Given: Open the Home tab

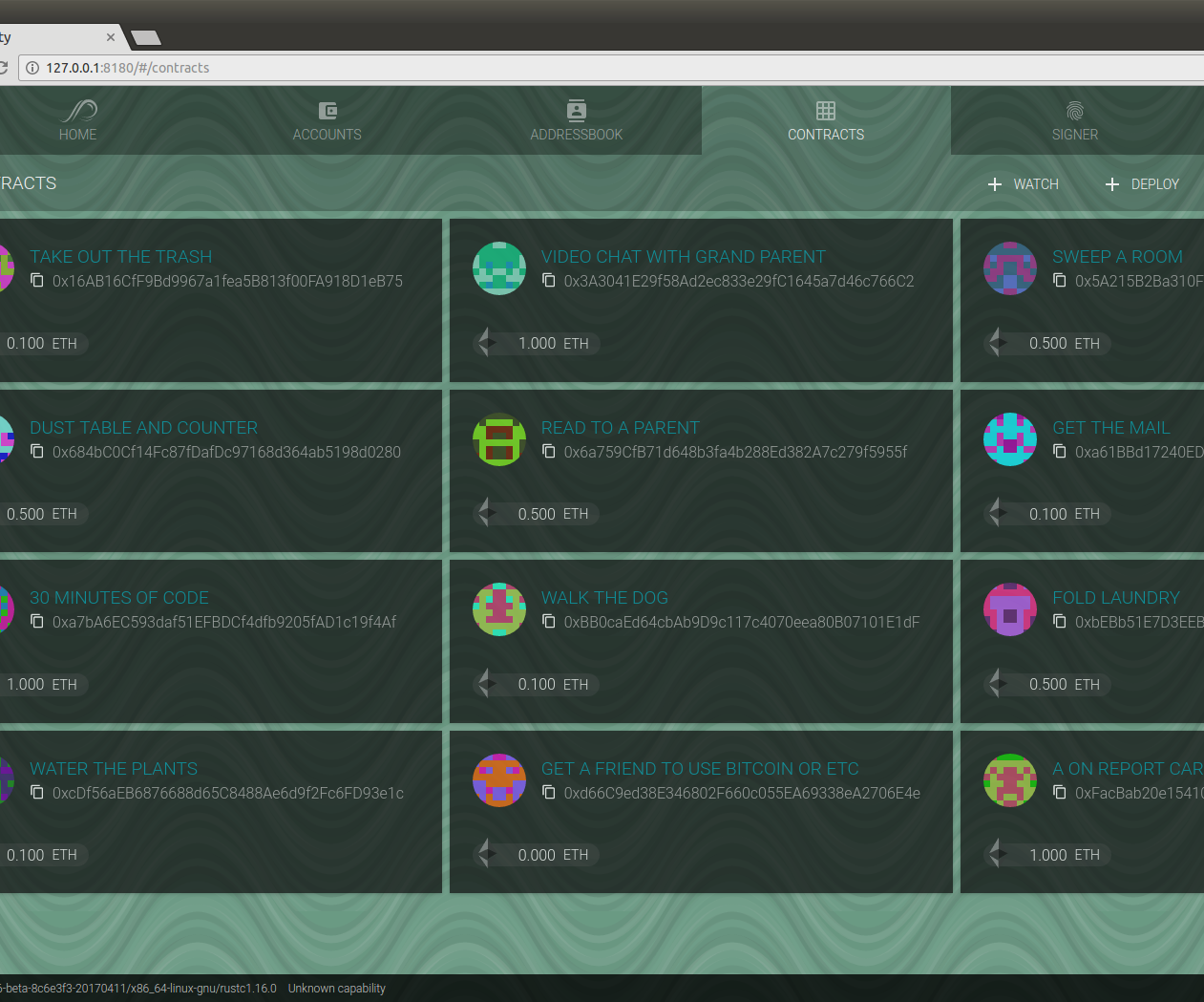Looking at the screenshot, I should (x=78, y=121).
